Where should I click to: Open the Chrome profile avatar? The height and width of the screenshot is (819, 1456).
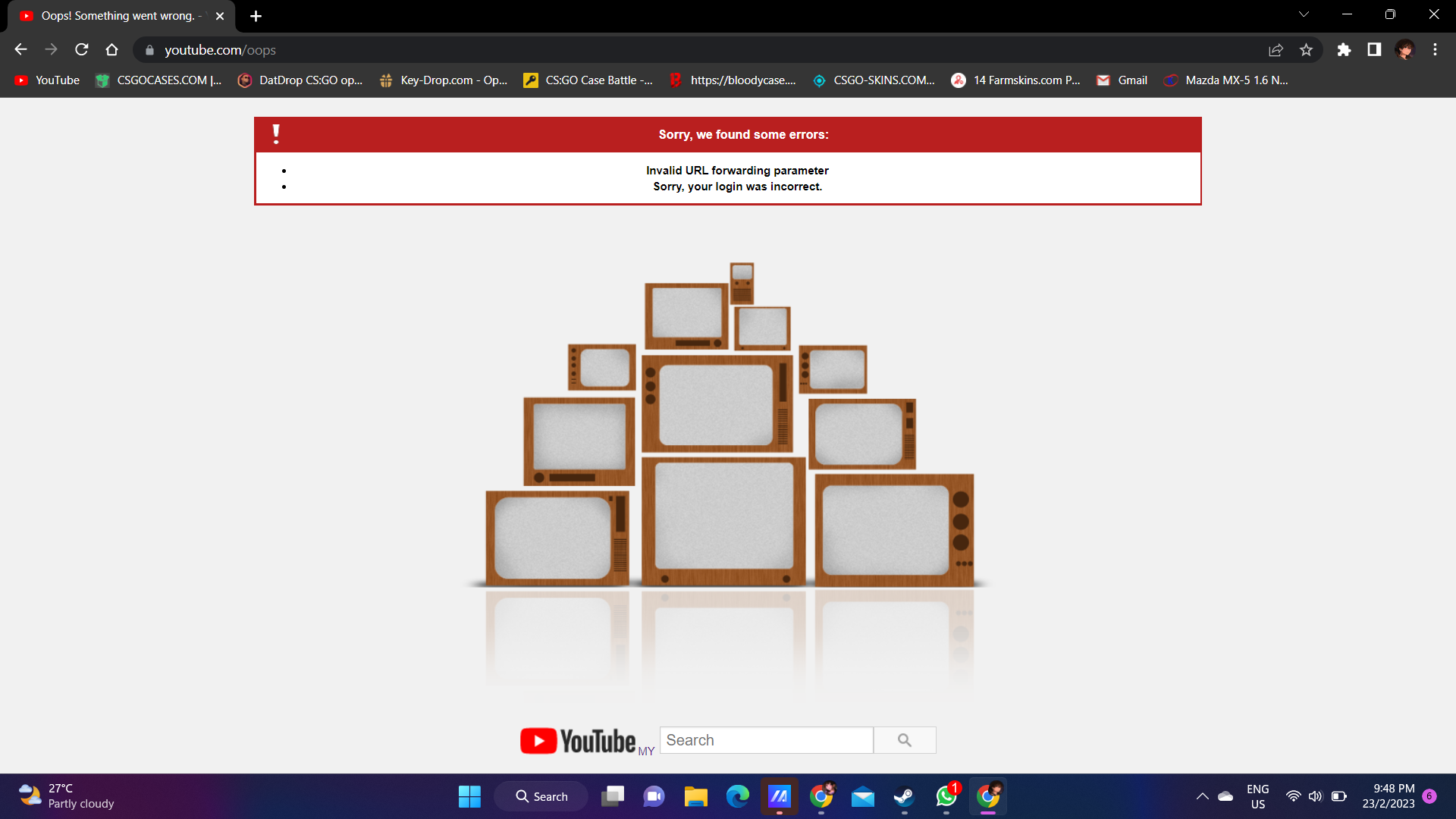coord(1404,50)
